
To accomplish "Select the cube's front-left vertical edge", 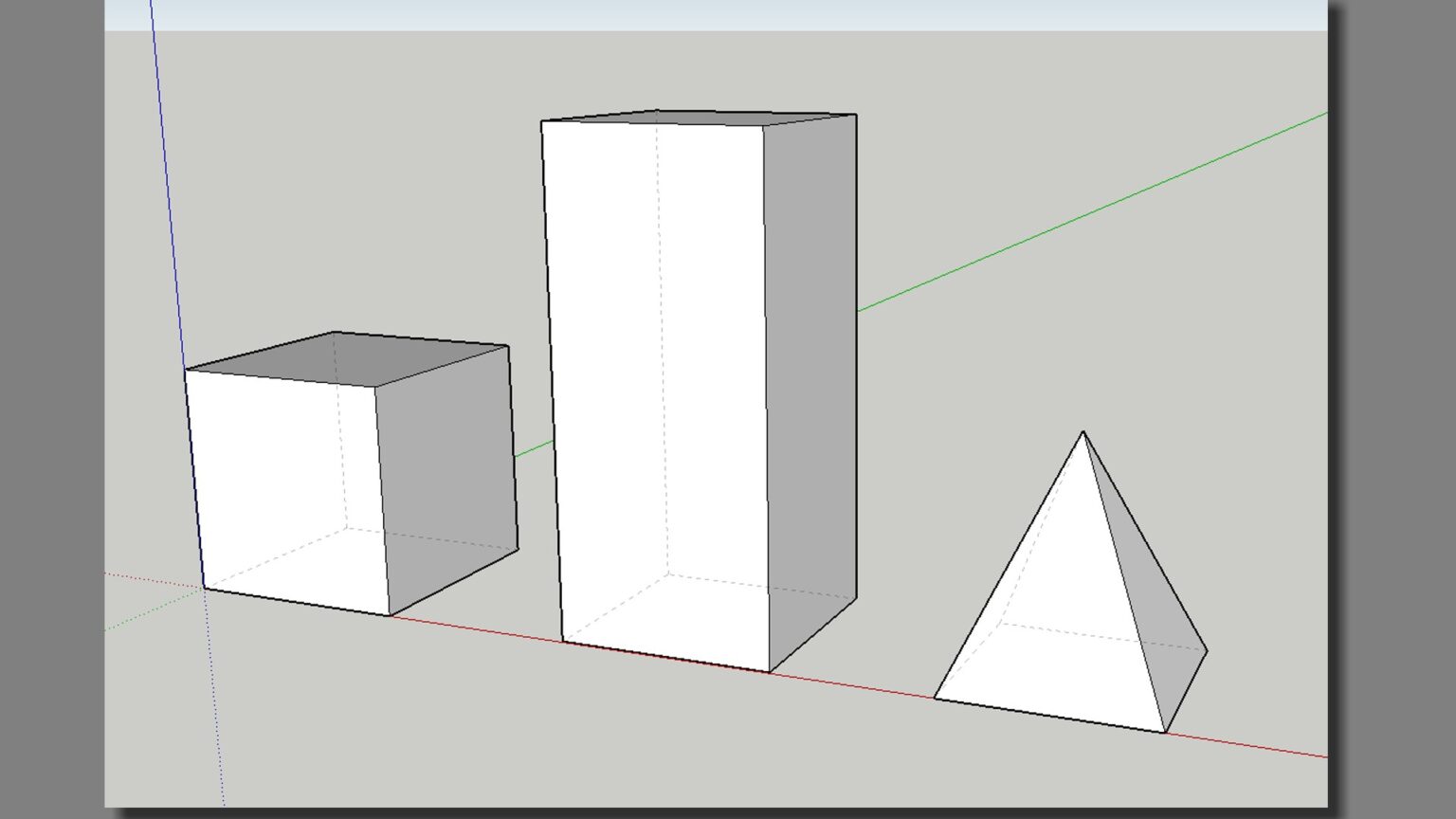I will point(194,479).
